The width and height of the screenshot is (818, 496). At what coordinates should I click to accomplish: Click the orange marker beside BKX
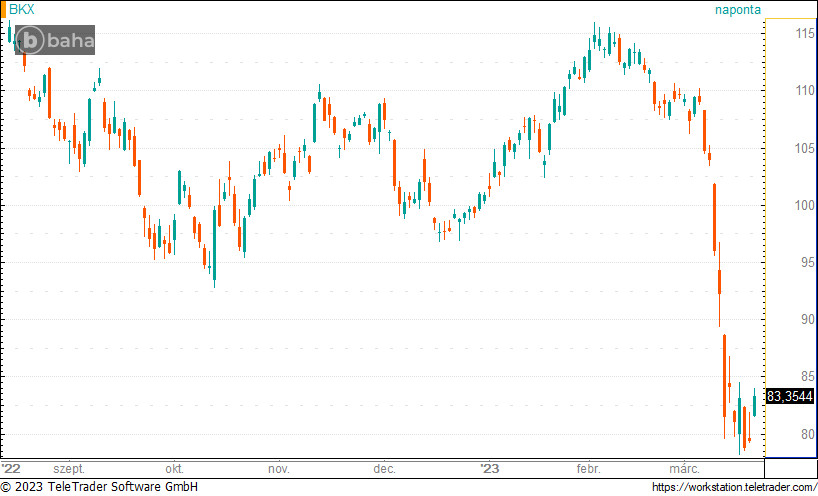(3, 10)
